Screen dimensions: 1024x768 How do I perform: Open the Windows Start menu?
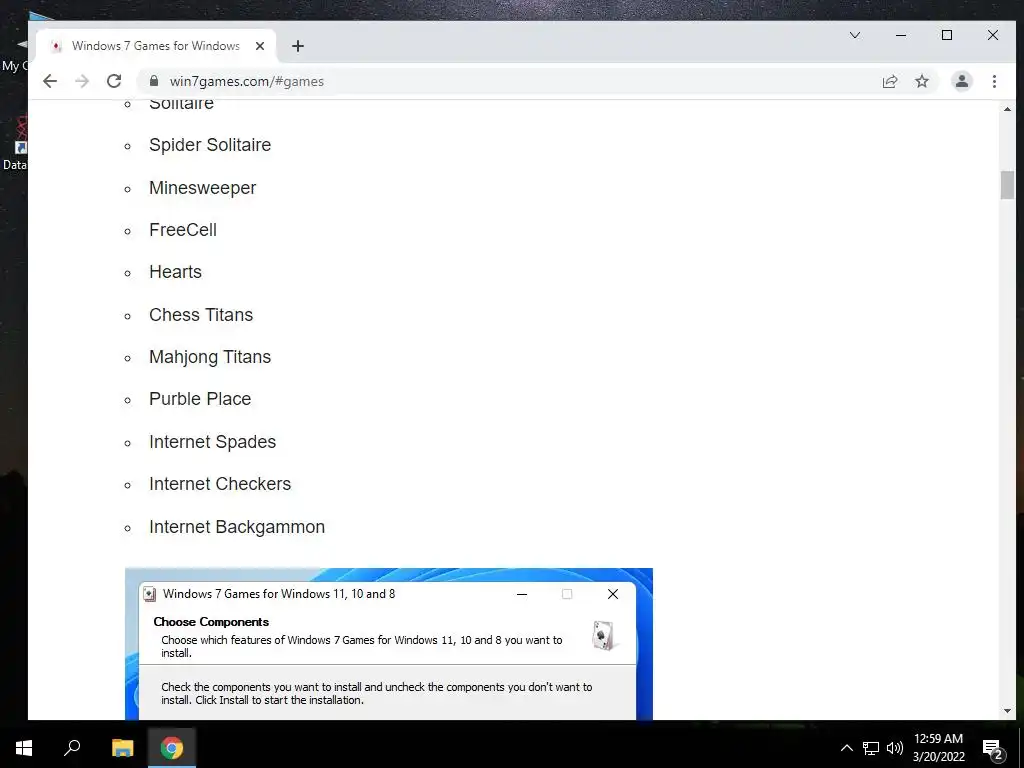coord(24,748)
